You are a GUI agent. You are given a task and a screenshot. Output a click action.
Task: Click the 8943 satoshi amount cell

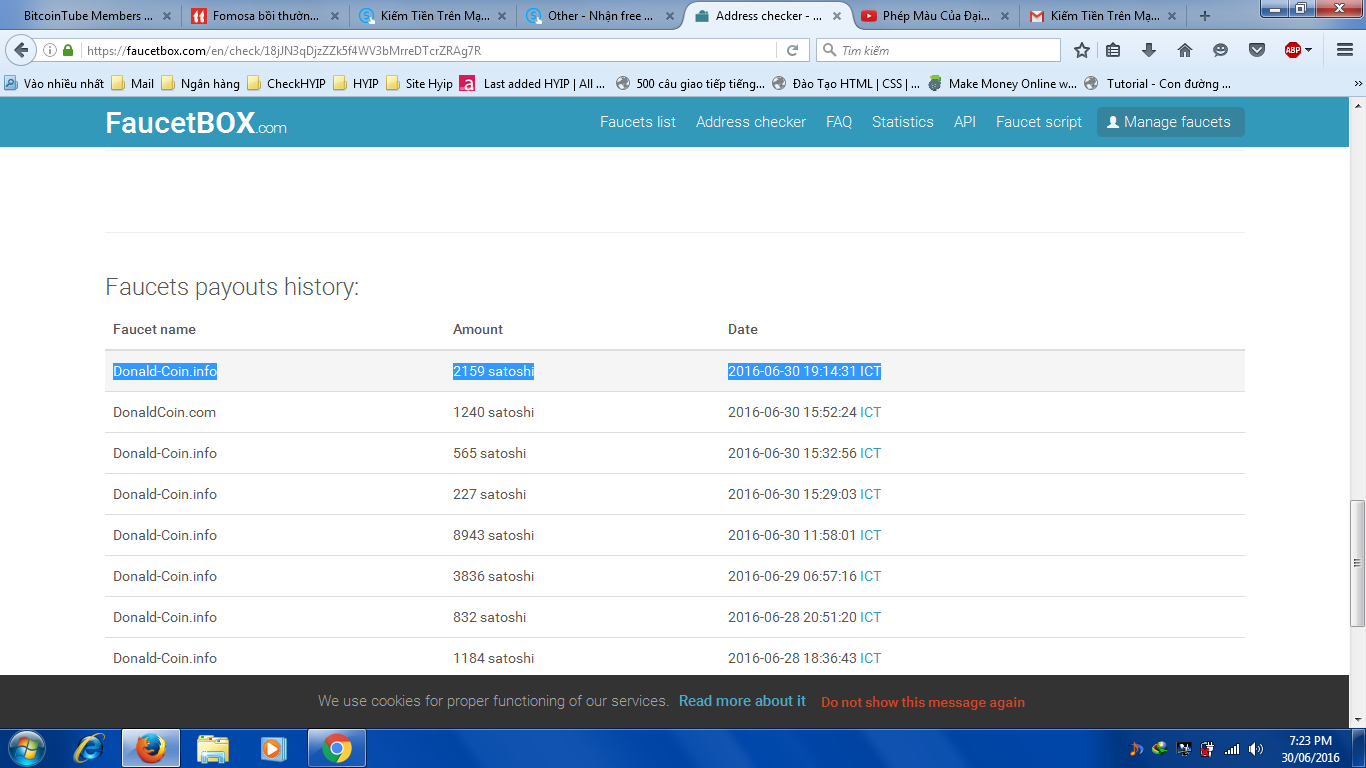pos(493,535)
